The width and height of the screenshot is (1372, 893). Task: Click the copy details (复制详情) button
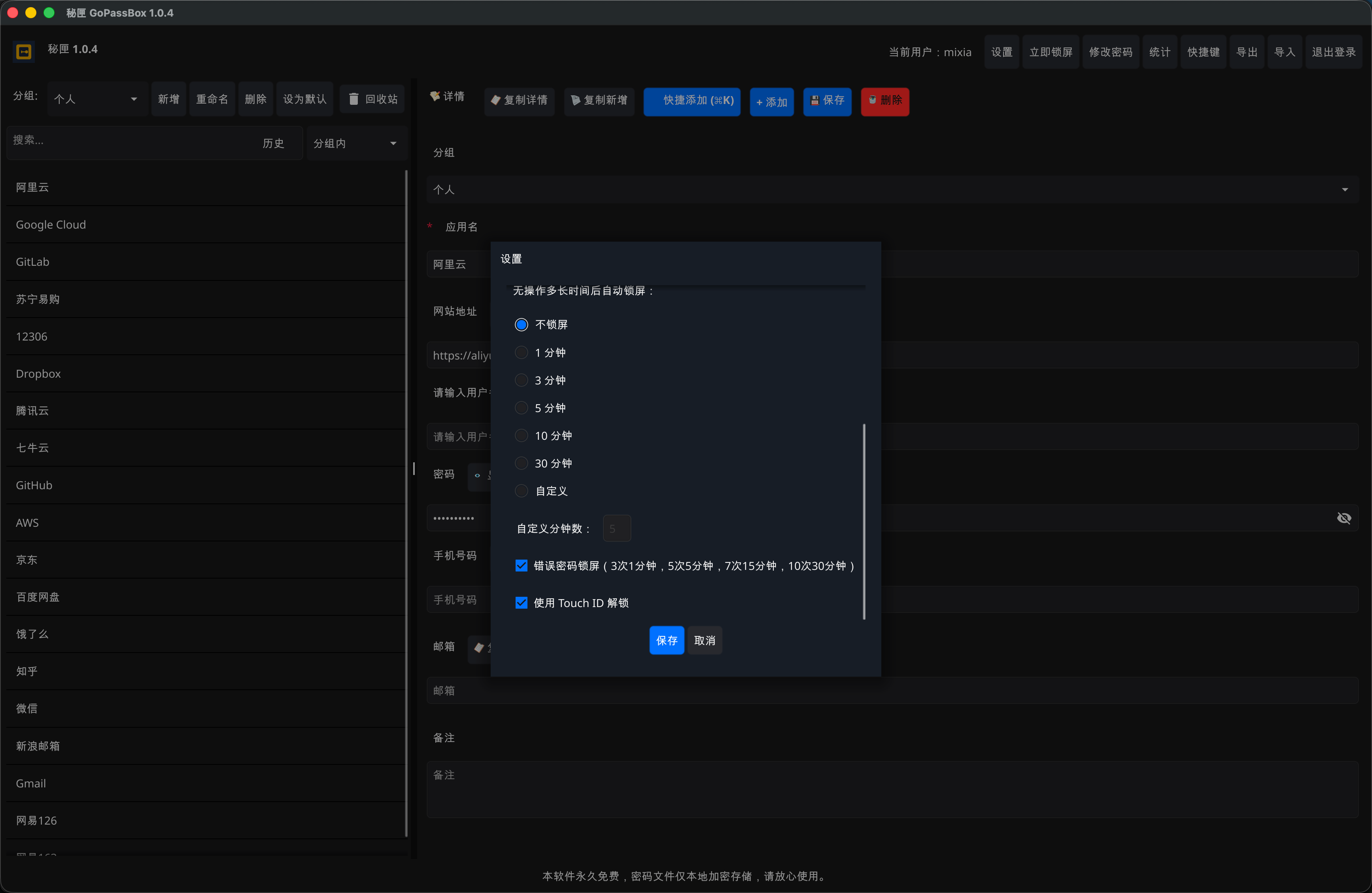(519, 100)
